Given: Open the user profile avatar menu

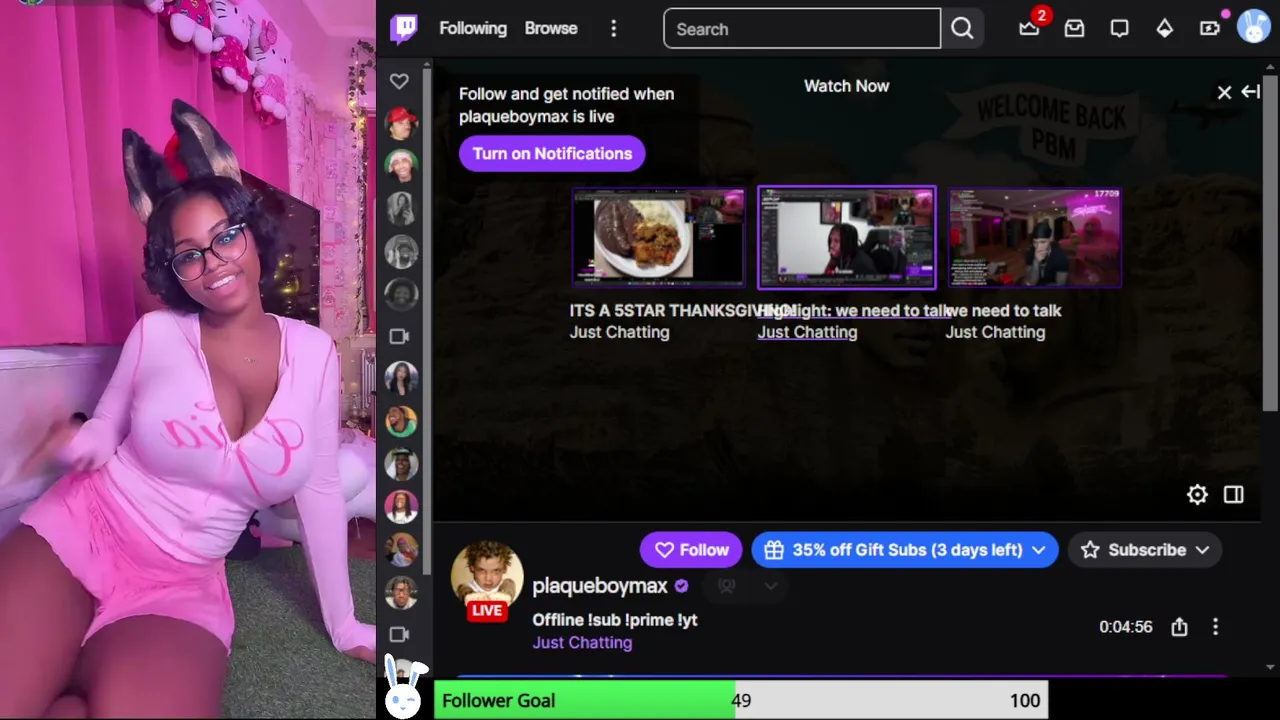Looking at the screenshot, I should 1254,27.
